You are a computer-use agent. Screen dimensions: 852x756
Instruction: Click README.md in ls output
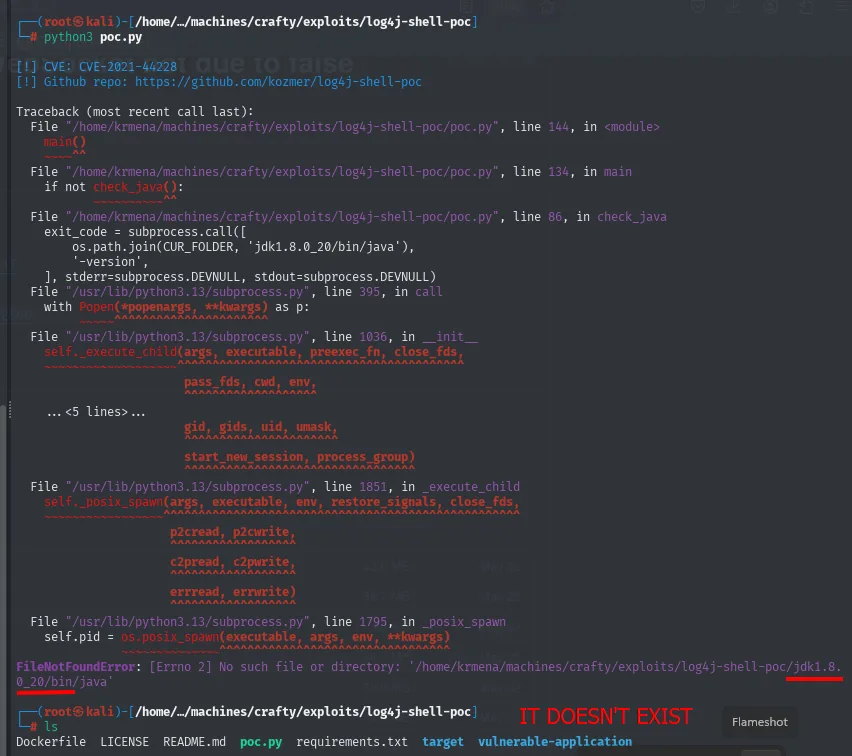(x=195, y=742)
